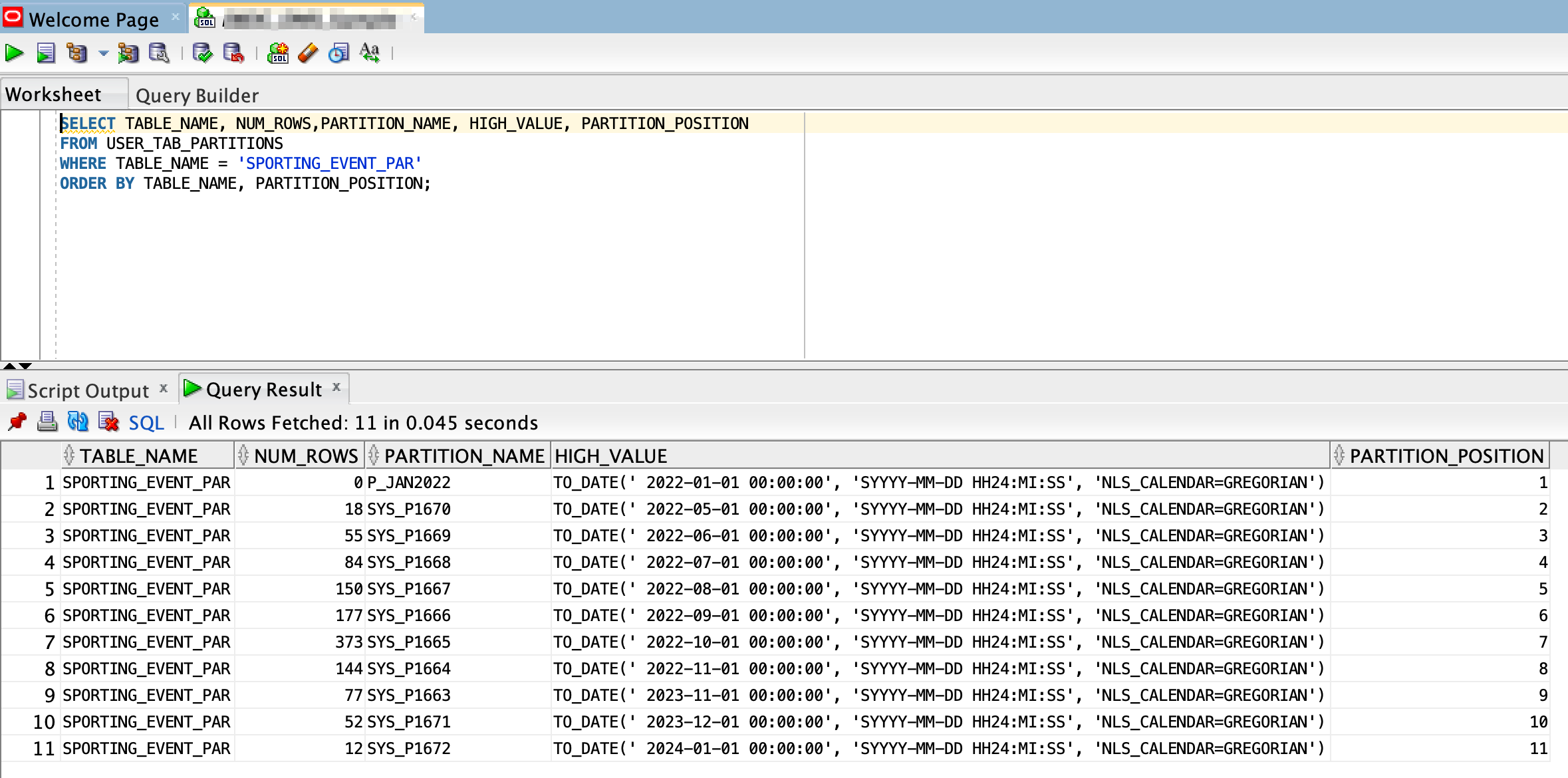
Task: Pin the Query Result with the pushpin icon
Action: point(18,422)
